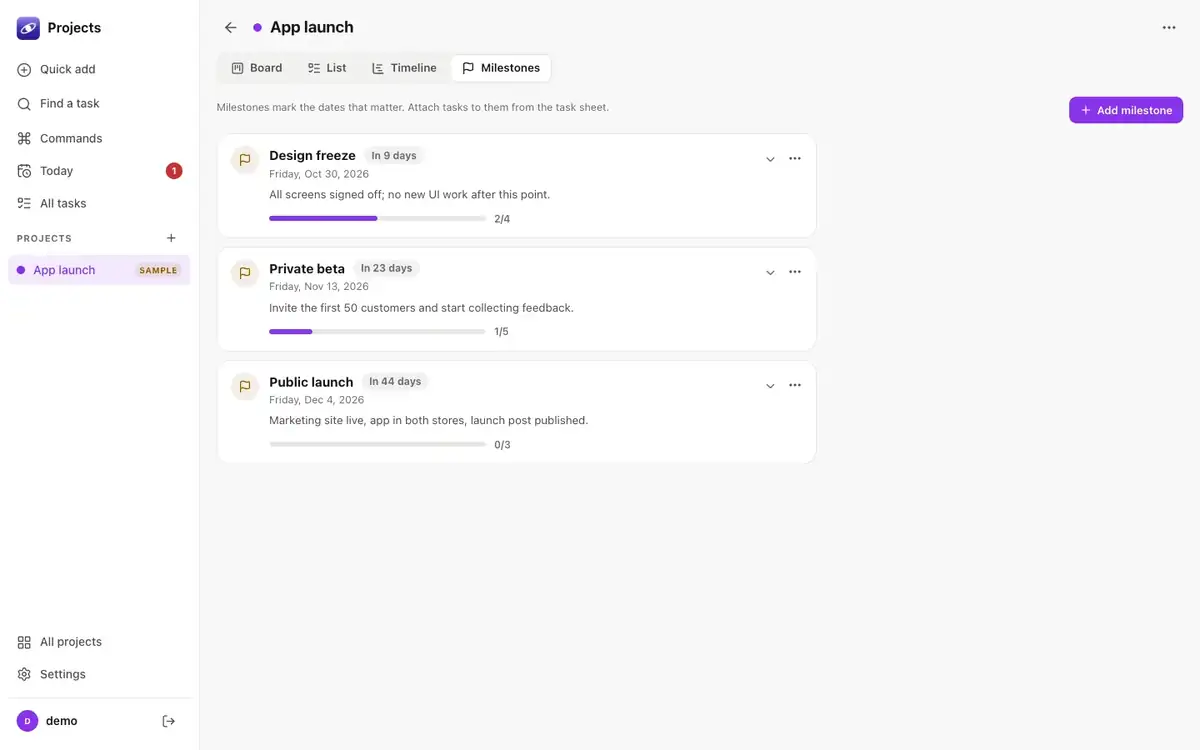Image resolution: width=1200 pixels, height=750 pixels.
Task: Click the 1/5 progress count
Action: [501, 332]
